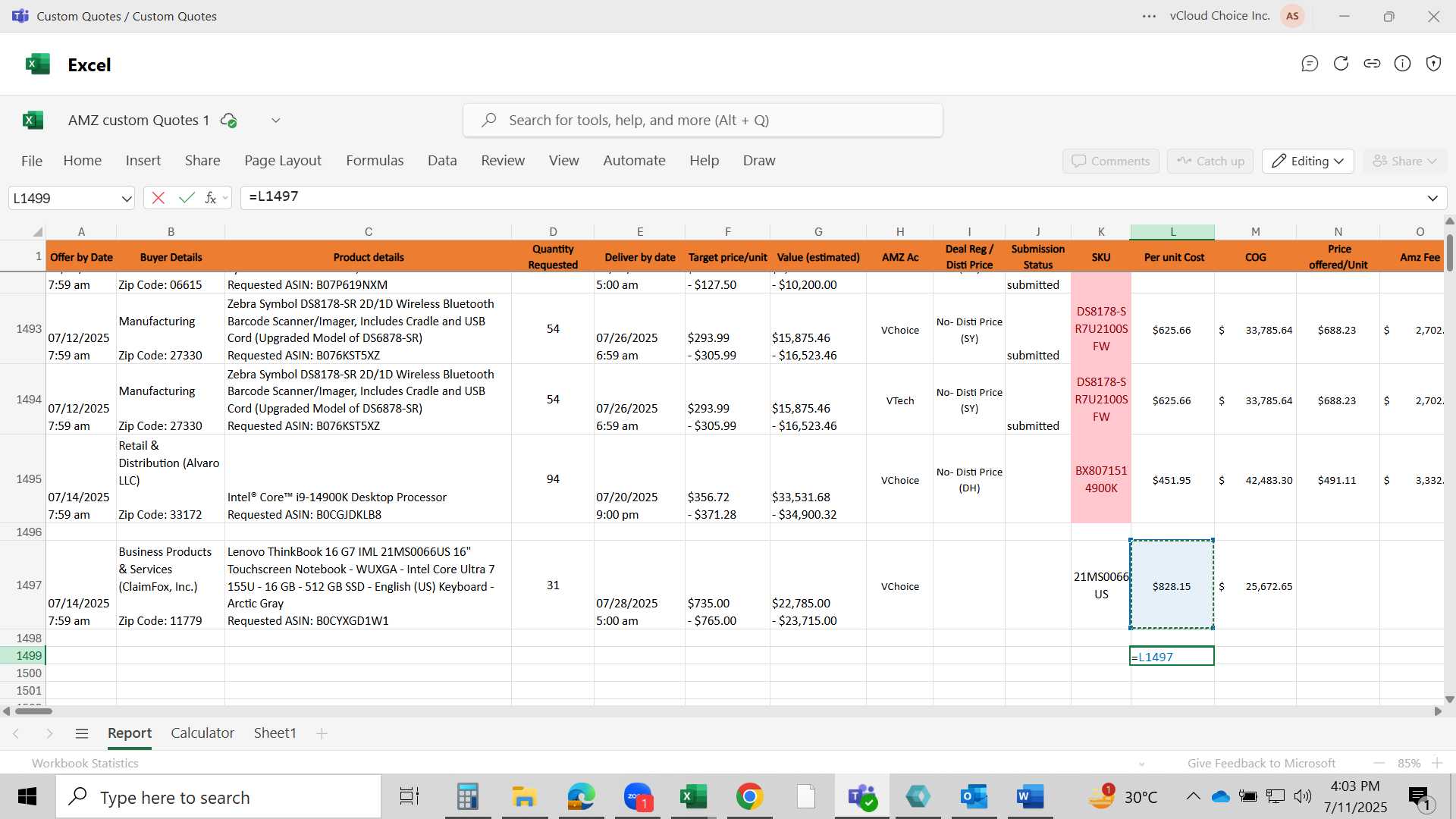Viewport: 1456px width, 819px height.
Task: Switch to the Calculator sheet tab
Action: (202, 733)
